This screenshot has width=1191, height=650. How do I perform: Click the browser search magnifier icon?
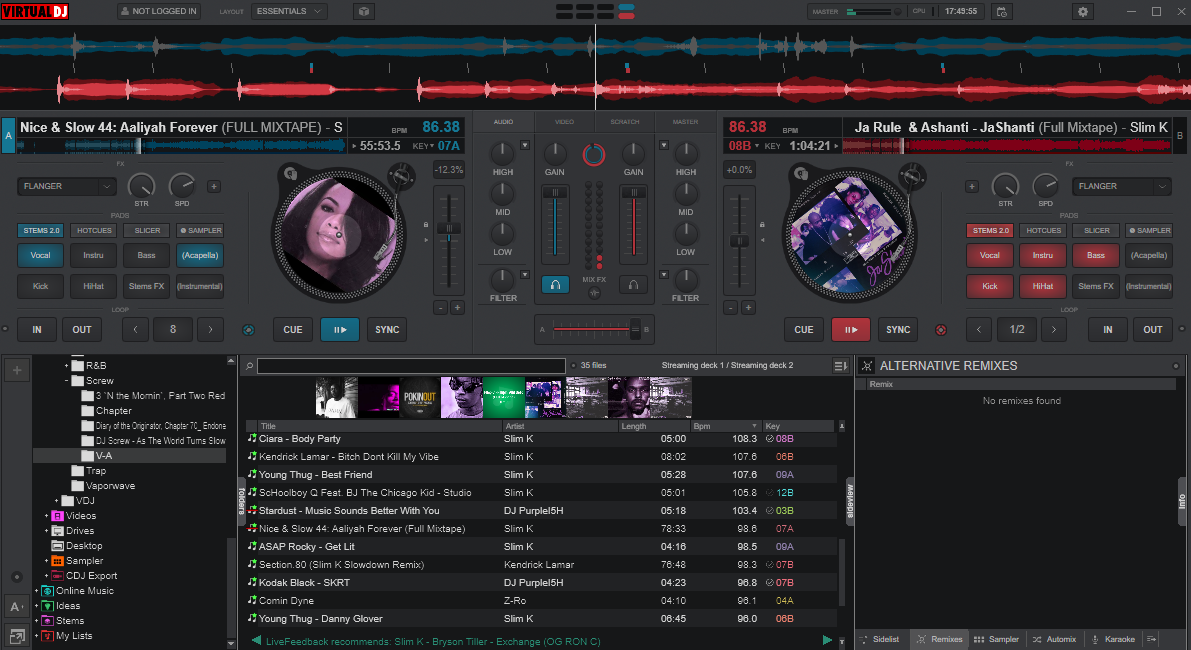tap(248, 366)
